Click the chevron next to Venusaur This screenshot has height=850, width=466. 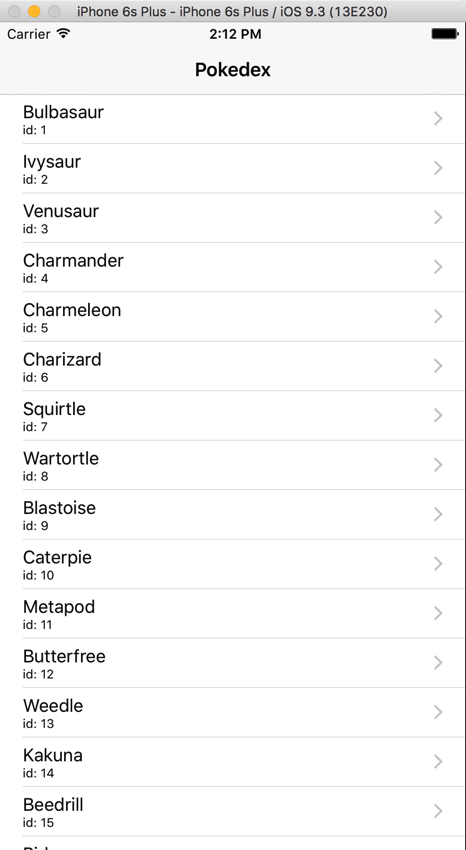click(x=438, y=217)
